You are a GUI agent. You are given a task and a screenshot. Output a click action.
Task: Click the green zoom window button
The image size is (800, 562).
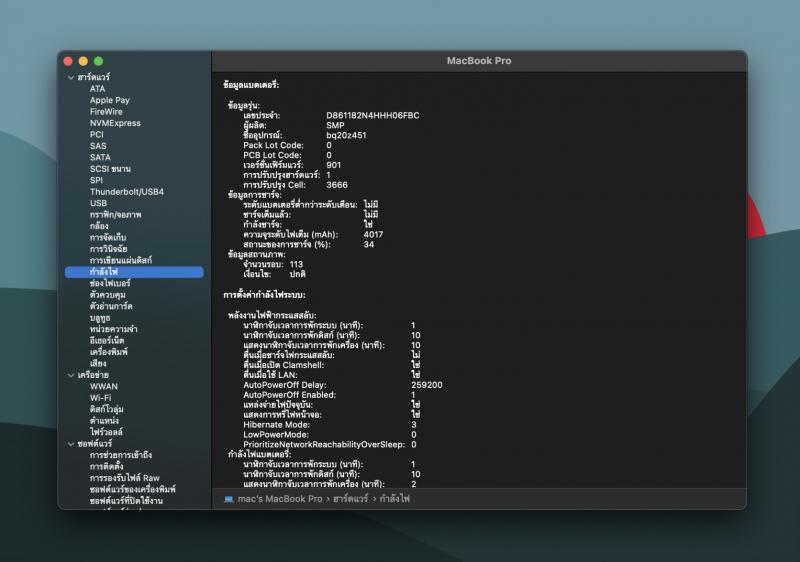[x=98, y=62]
